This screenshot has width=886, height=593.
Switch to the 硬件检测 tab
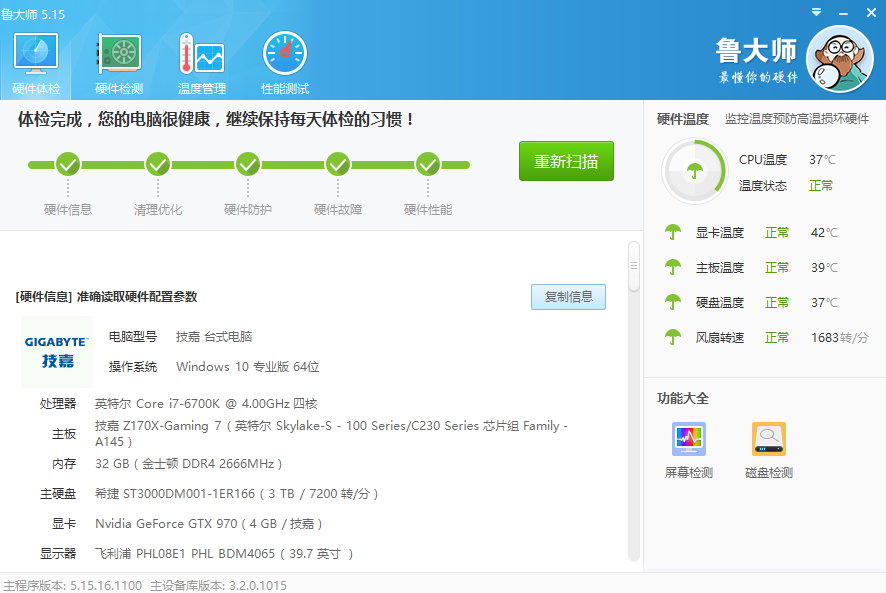coord(119,64)
